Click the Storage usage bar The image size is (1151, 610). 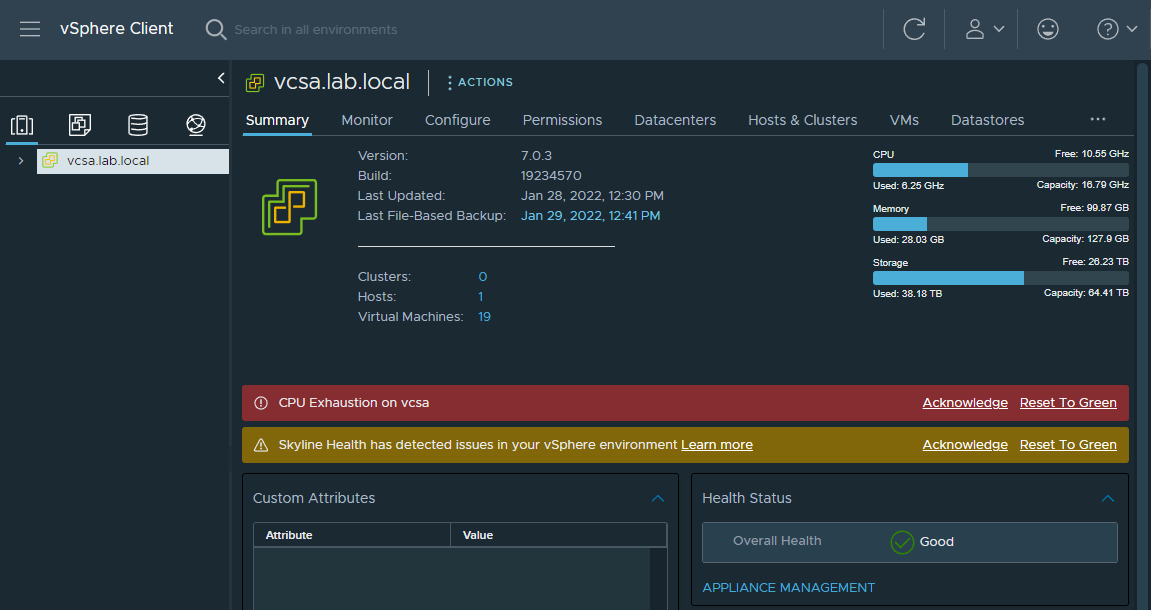pyautogui.click(x=1001, y=277)
